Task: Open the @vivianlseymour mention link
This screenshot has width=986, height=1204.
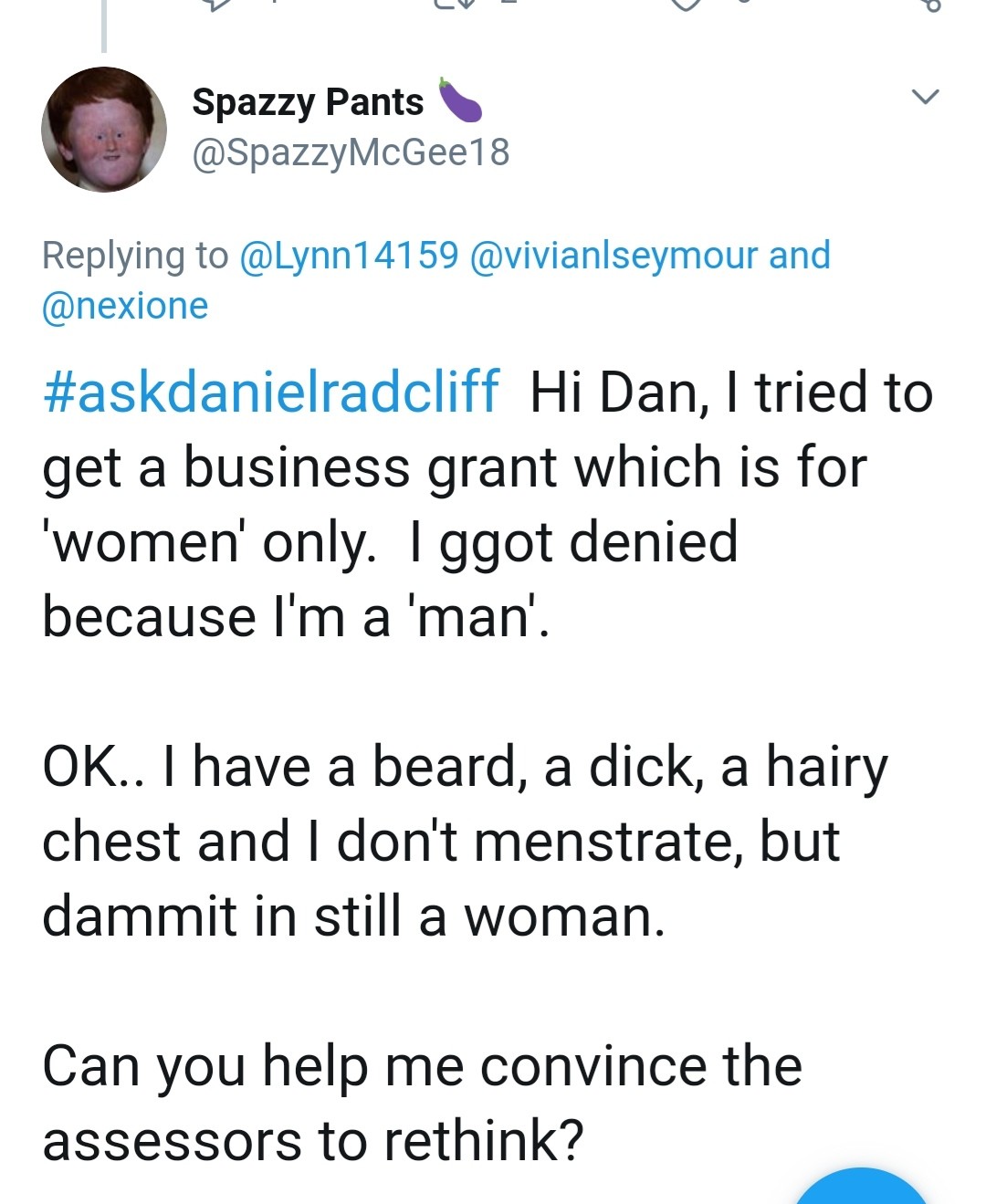Action: [x=613, y=256]
